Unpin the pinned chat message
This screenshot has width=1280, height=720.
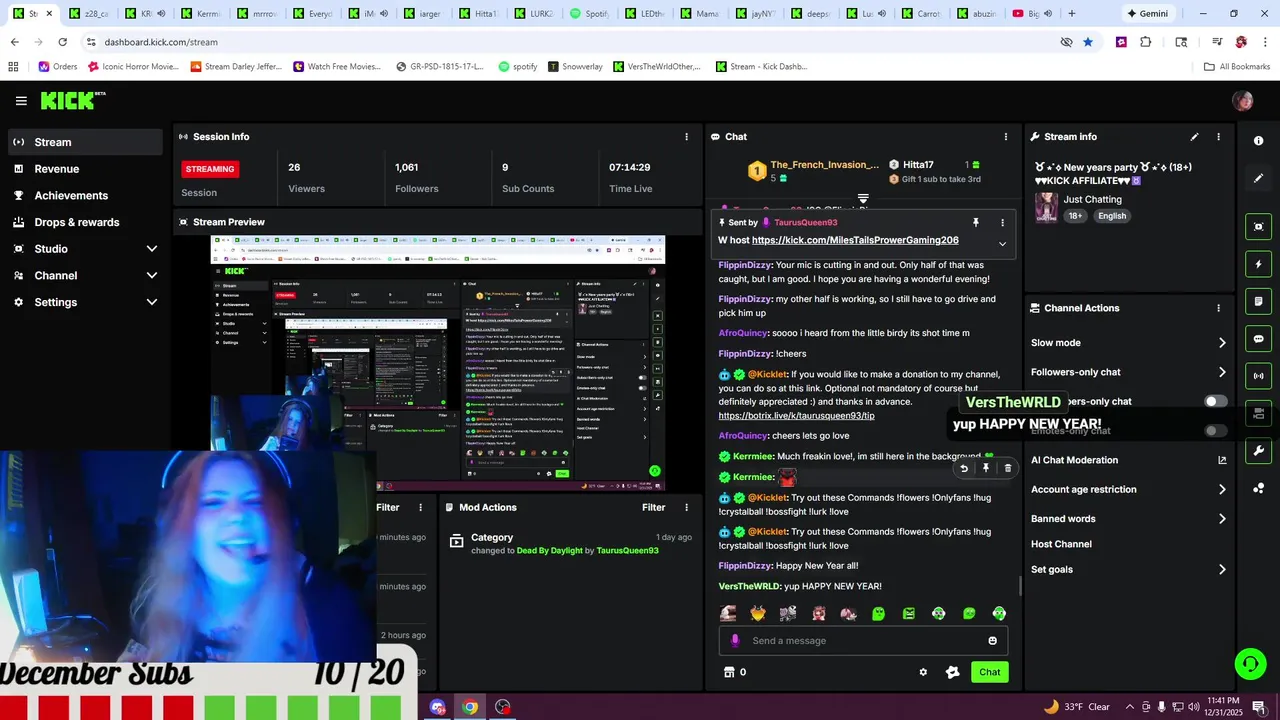[976, 223]
